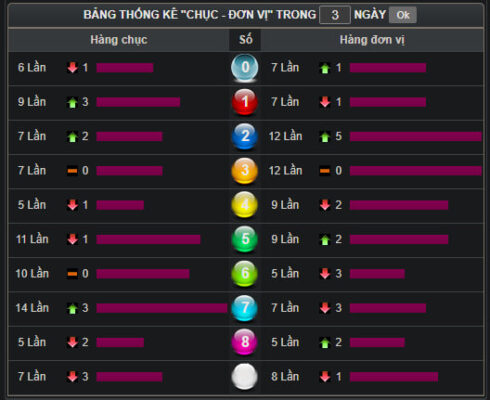Click the days input field showing 3
The image size is (490, 400).
click(x=335, y=15)
